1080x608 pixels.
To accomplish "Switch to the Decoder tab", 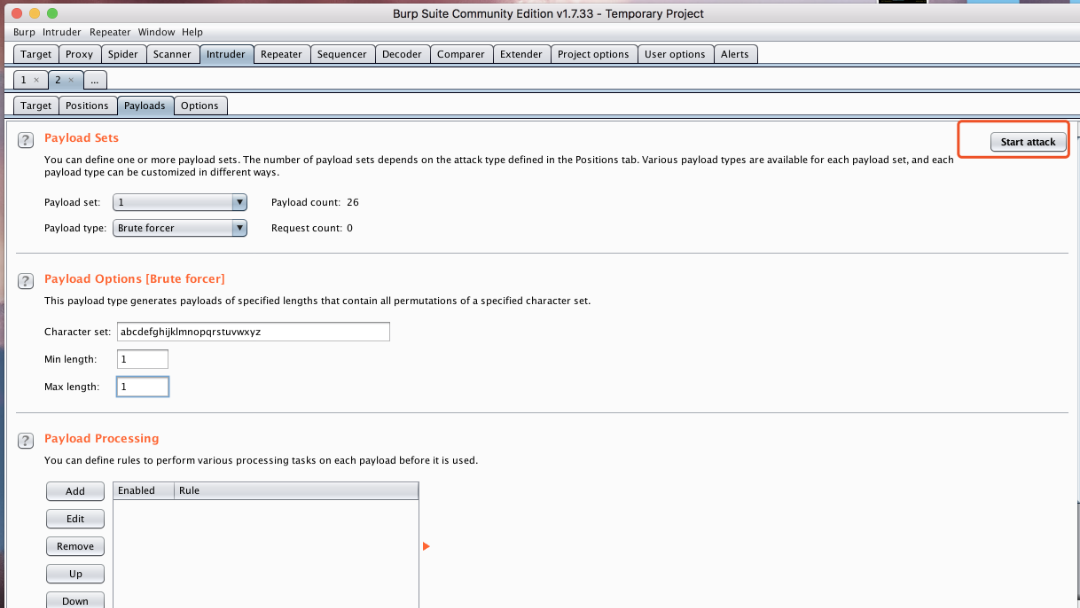I will click(x=402, y=54).
